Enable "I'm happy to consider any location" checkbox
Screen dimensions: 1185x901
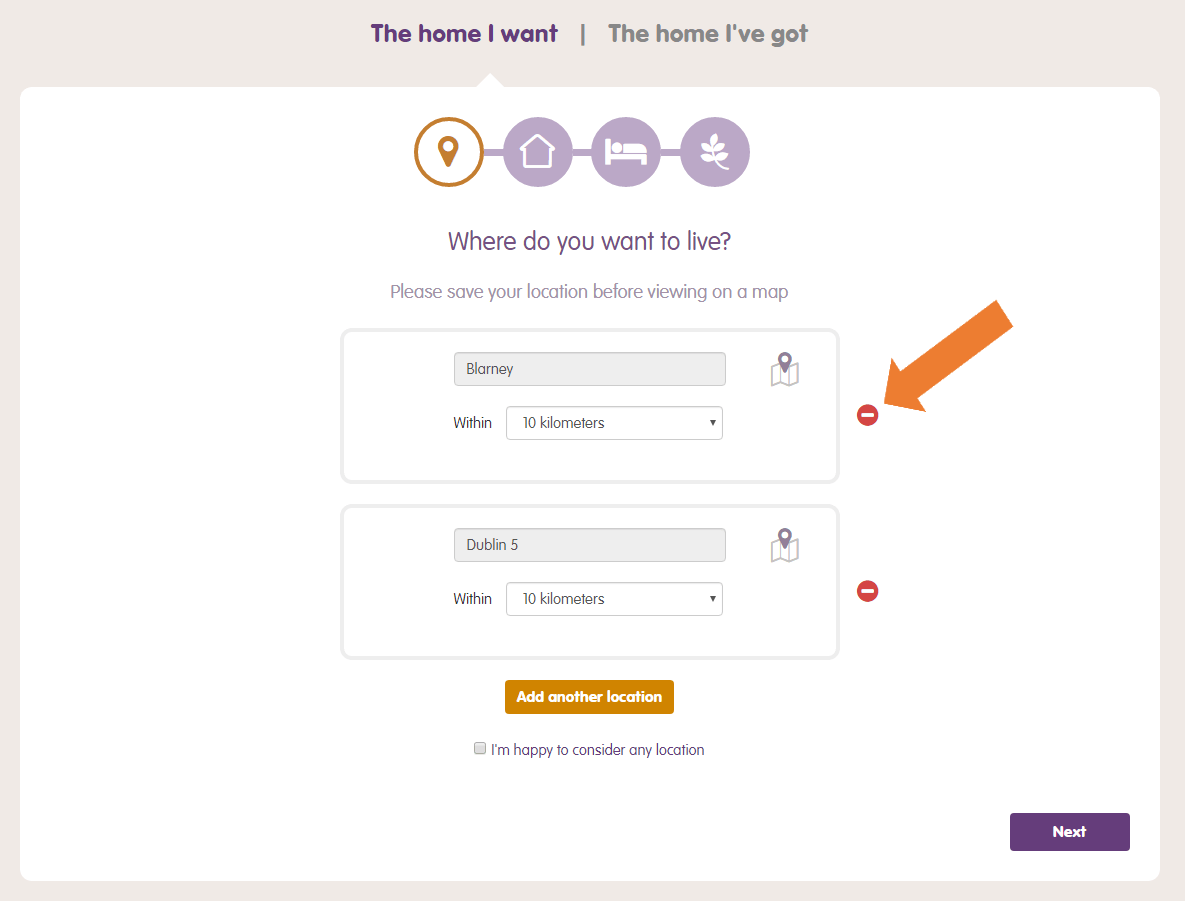480,748
